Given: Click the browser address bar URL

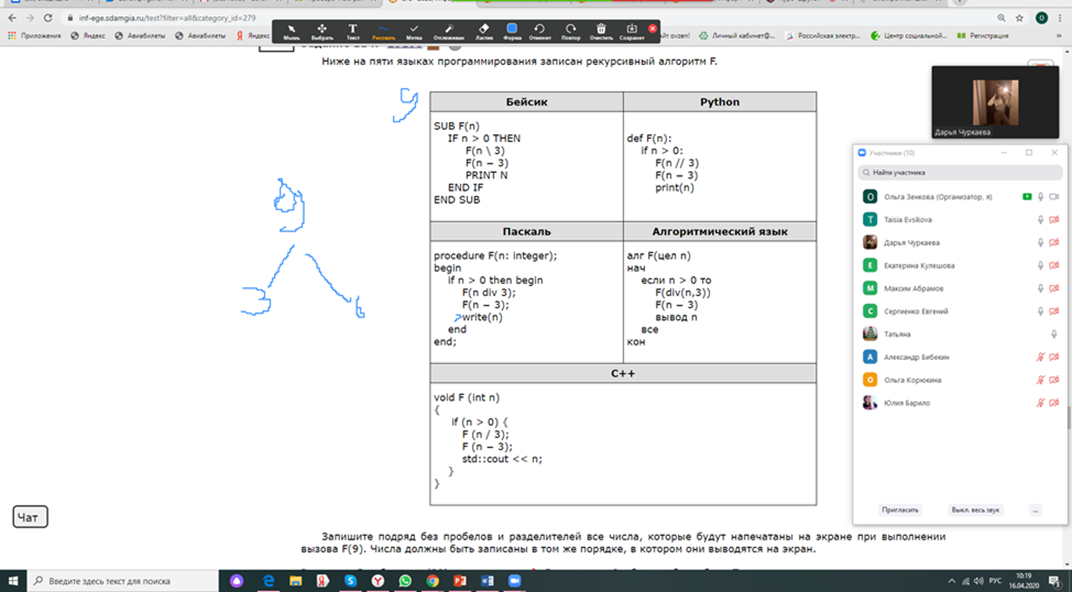Looking at the screenshot, I should coord(167,18).
